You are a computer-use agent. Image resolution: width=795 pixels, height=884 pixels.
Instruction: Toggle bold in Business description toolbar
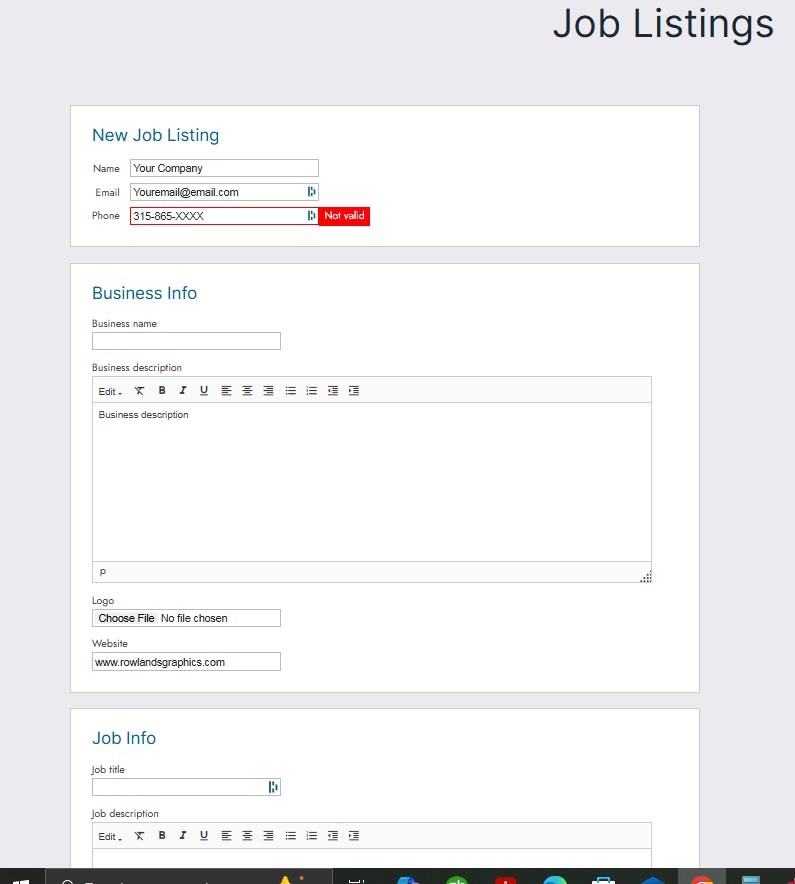click(x=162, y=391)
